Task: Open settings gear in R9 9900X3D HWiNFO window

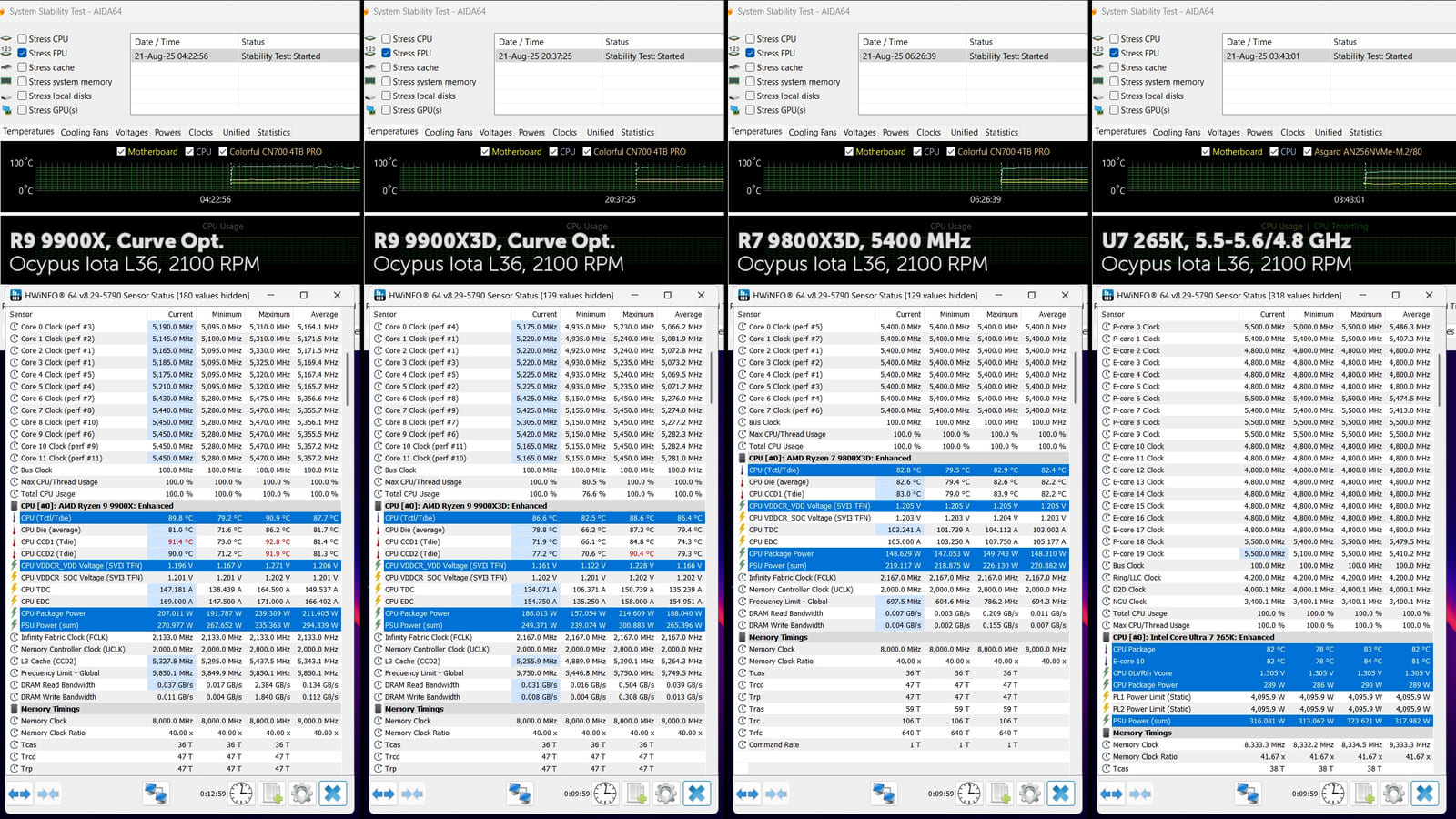Action: pyautogui.click(x=666, y=794)
